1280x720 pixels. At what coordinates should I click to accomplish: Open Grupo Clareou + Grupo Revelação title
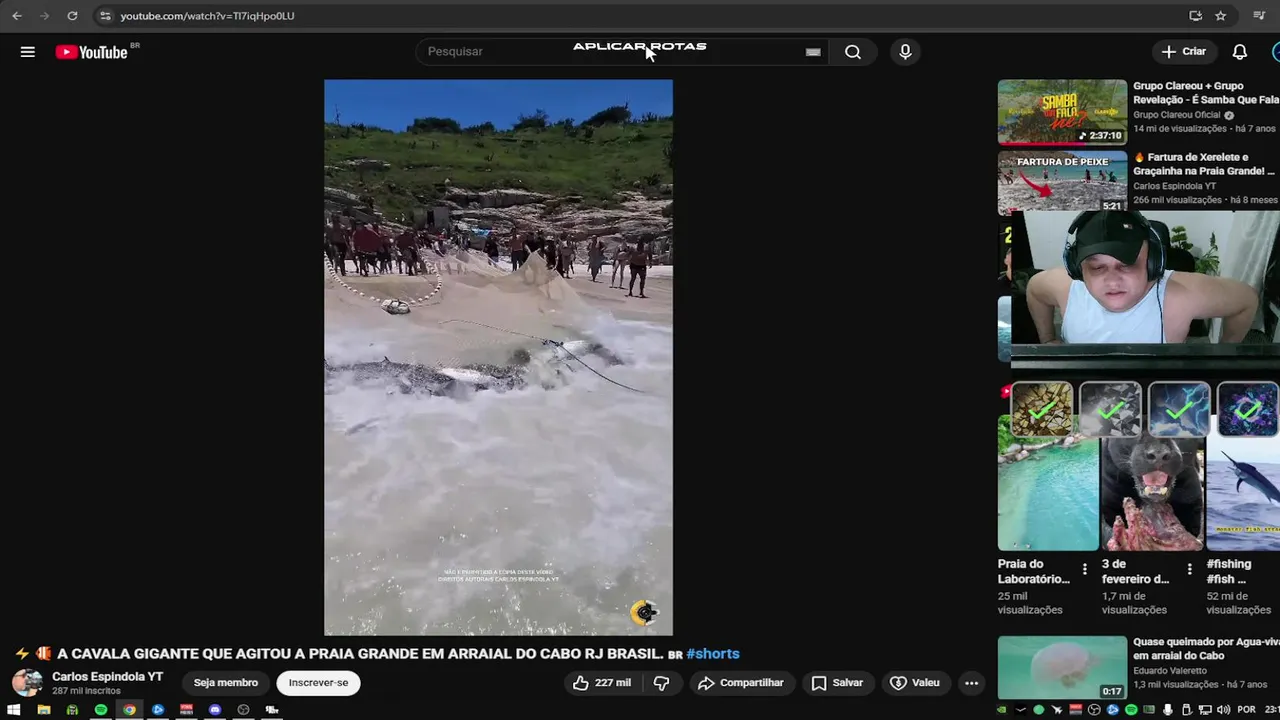(x=1205, y=93)
